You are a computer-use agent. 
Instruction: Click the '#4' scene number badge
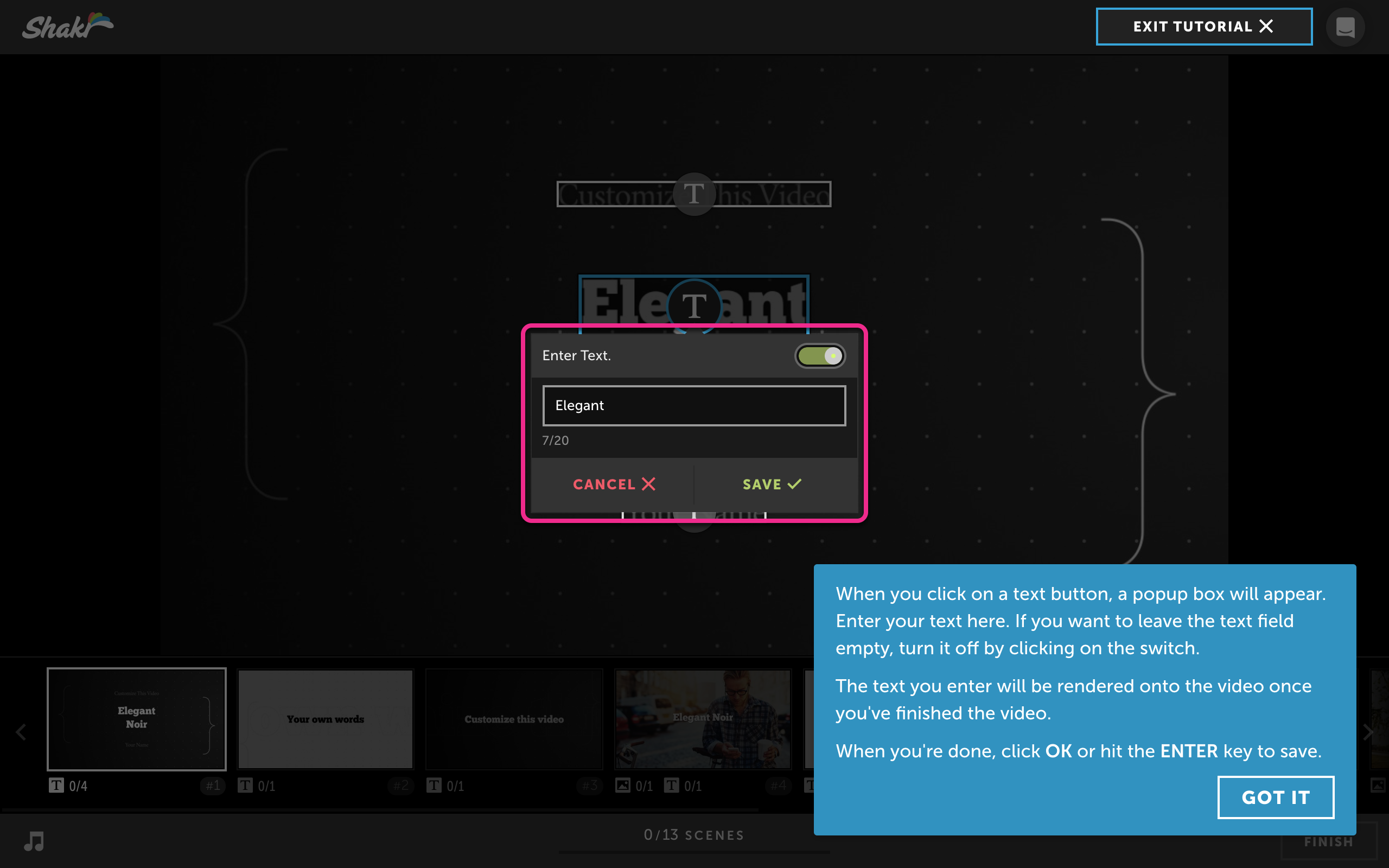pyautogui.click(x=779, y=786)
